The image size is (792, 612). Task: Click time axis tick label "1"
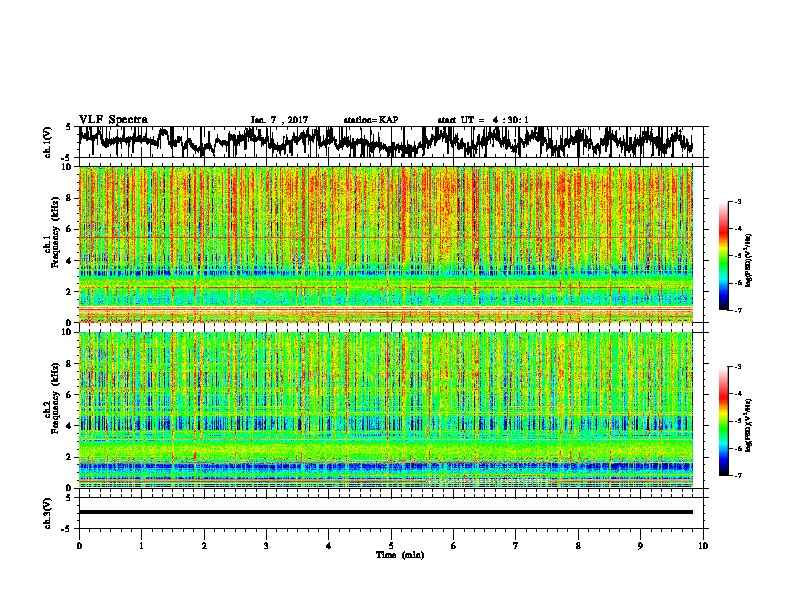tap(141, 546)
